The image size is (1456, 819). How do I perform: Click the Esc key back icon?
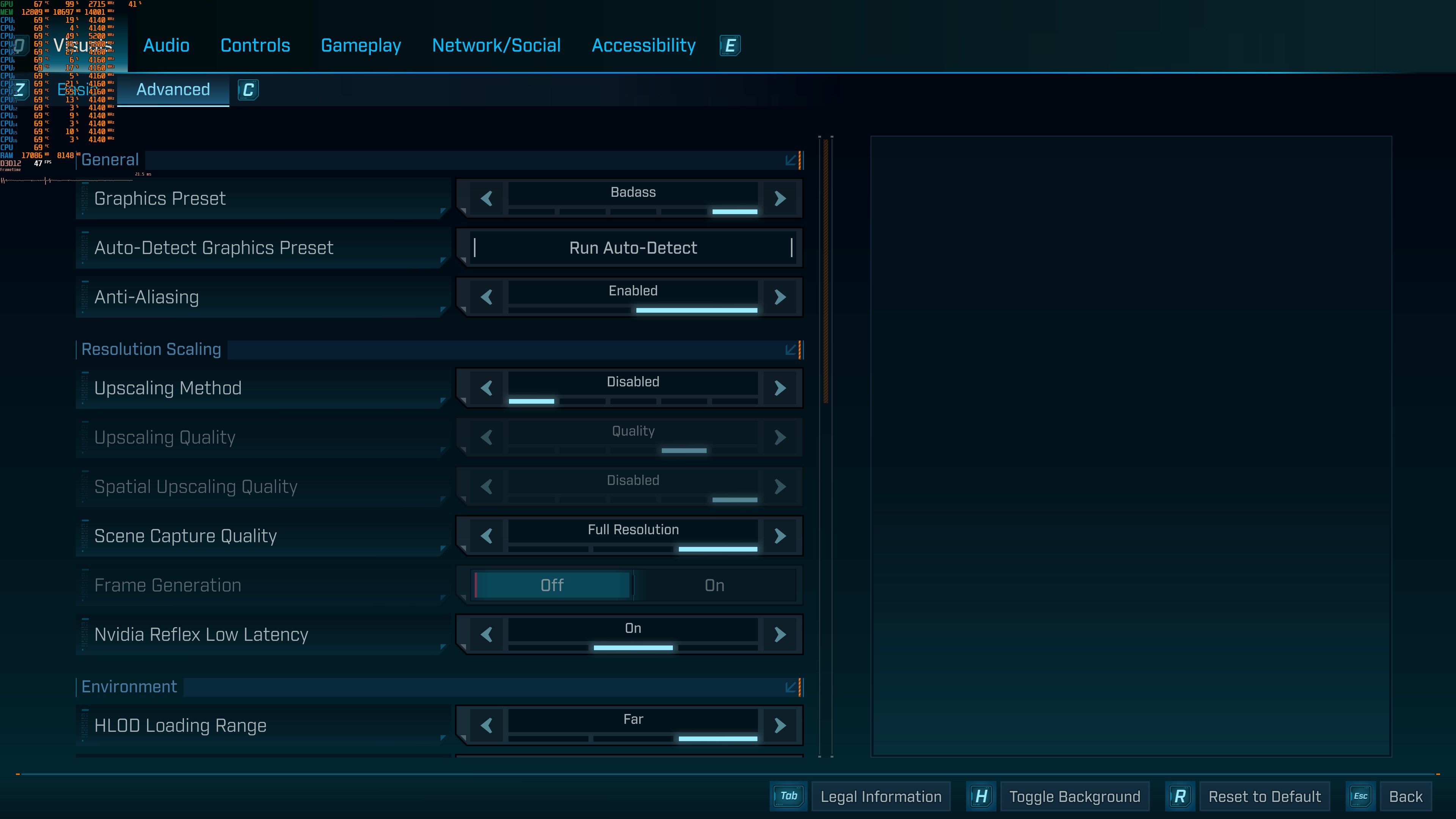tap(1360, 796)
